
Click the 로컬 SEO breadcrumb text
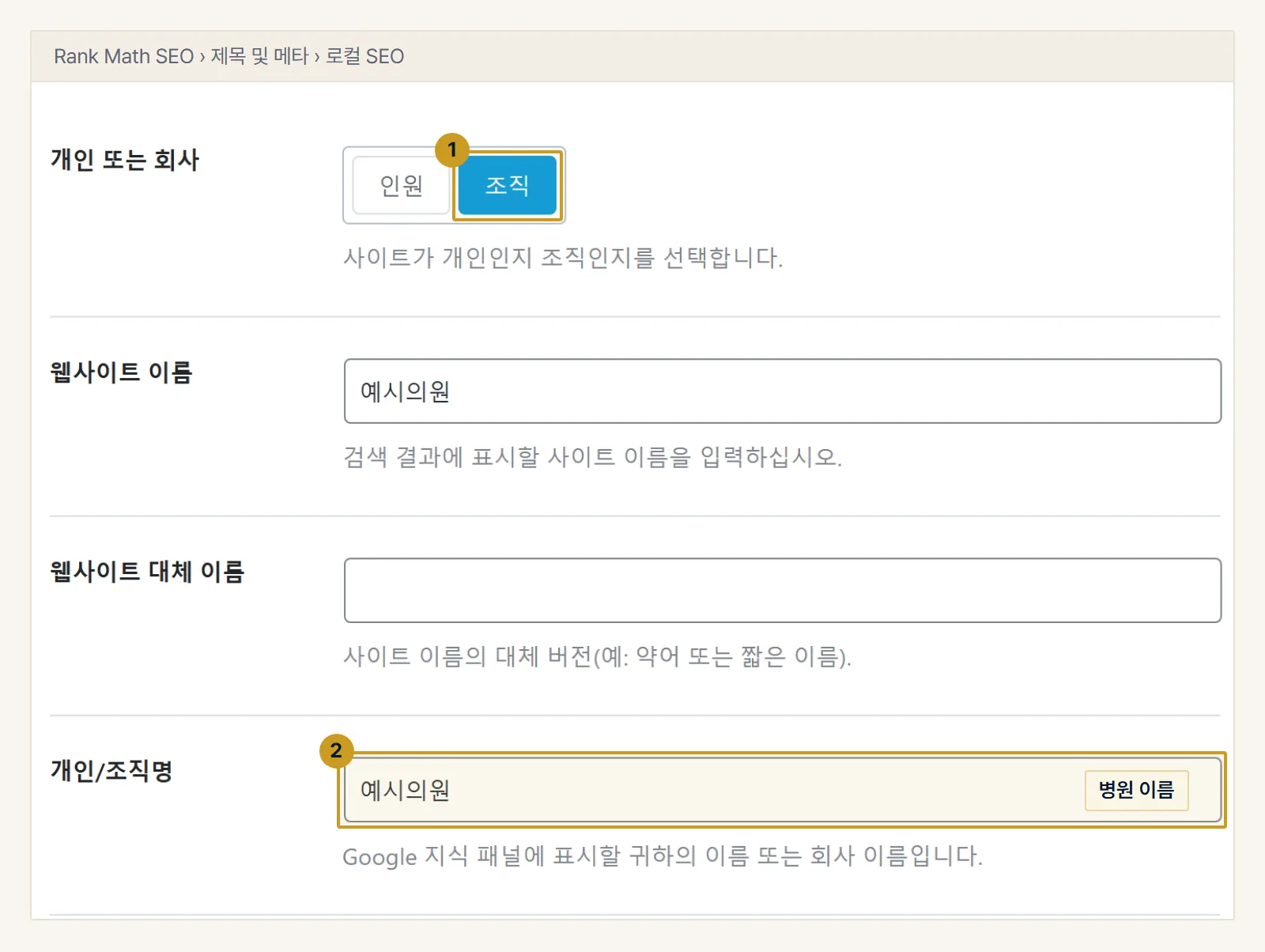pyautogui.click(x=364, y=56)
